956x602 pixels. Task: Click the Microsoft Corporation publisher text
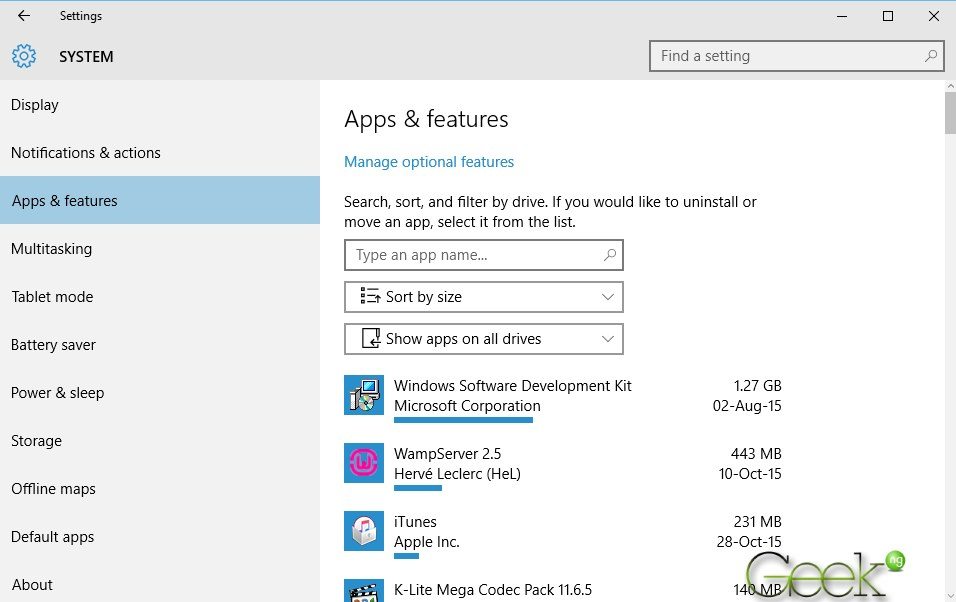click(x=467, y=406)
